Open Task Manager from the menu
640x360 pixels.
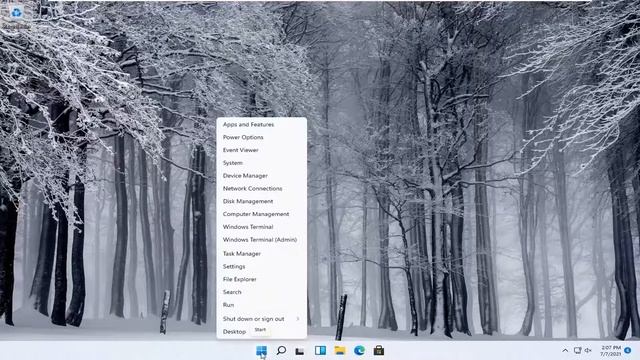point(262,253)
